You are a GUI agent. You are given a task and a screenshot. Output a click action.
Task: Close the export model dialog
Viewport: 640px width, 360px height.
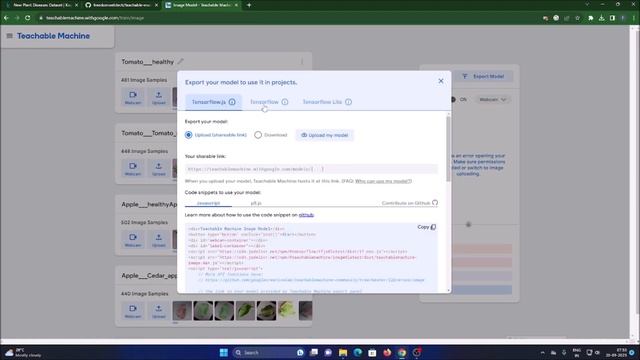441,81
